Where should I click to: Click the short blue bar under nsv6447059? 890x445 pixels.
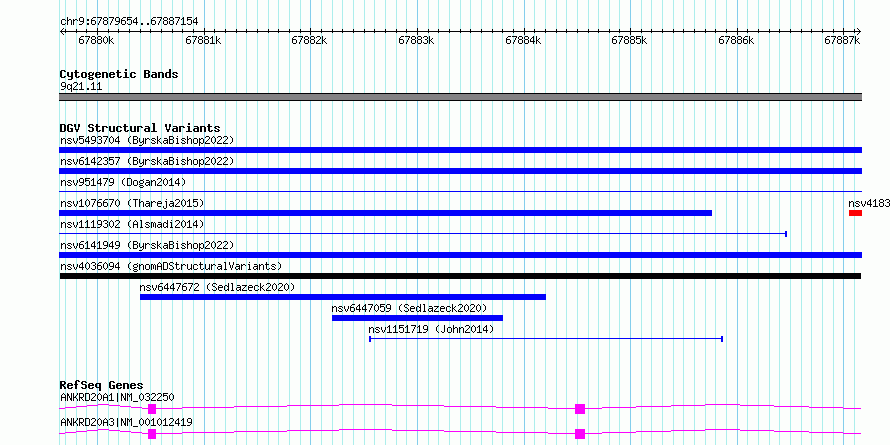[x=417, y=318]
